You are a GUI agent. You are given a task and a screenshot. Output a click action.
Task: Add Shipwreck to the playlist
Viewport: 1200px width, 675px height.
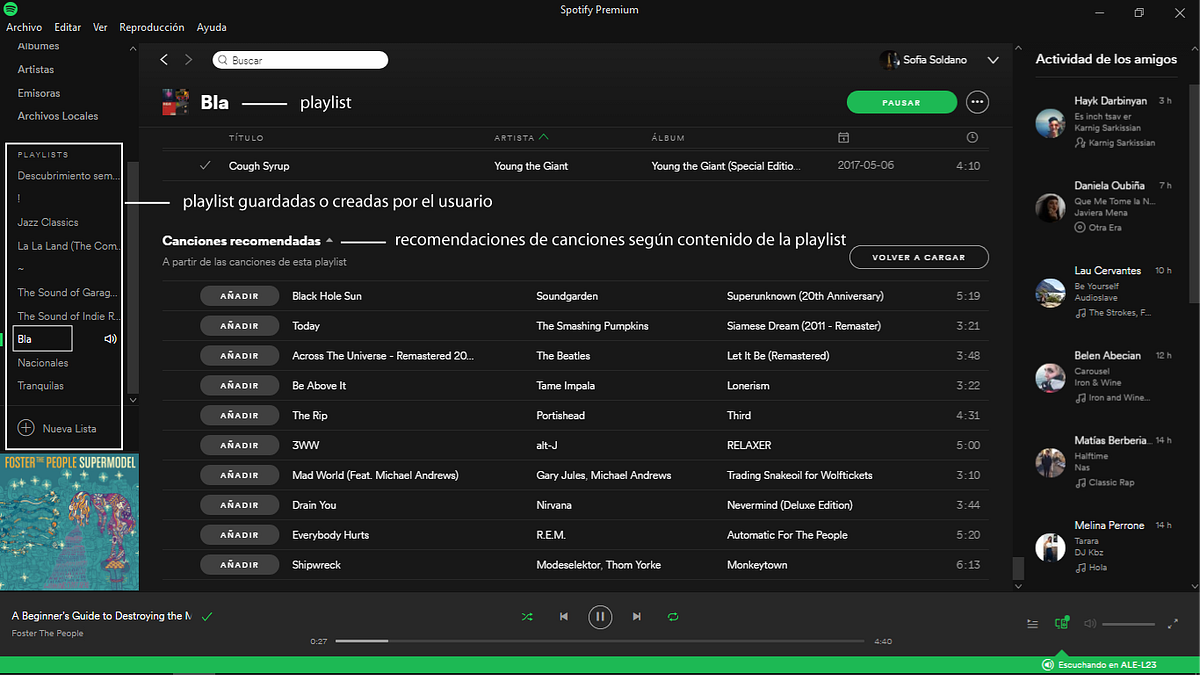point(239,565)
